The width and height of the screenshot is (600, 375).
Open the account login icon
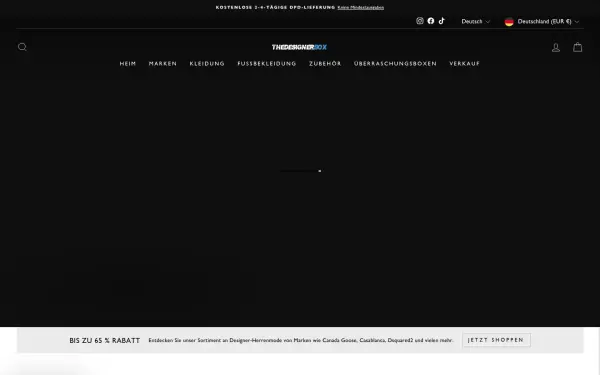click(556, 47)
